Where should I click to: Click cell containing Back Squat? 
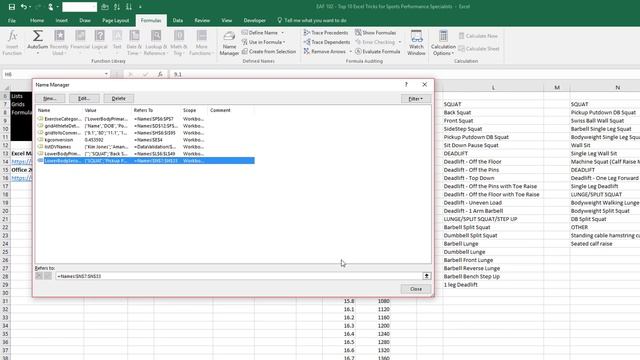pos(493,112)
